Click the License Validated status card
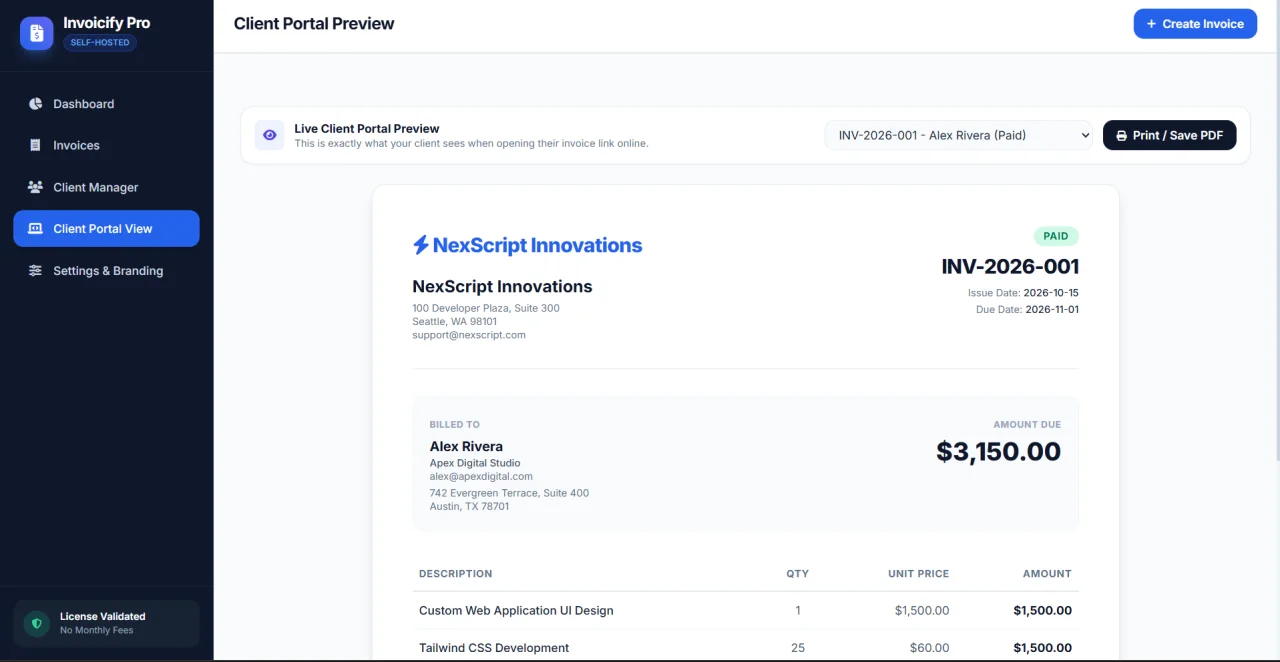The image size is (1280, 662). point(106,623)
